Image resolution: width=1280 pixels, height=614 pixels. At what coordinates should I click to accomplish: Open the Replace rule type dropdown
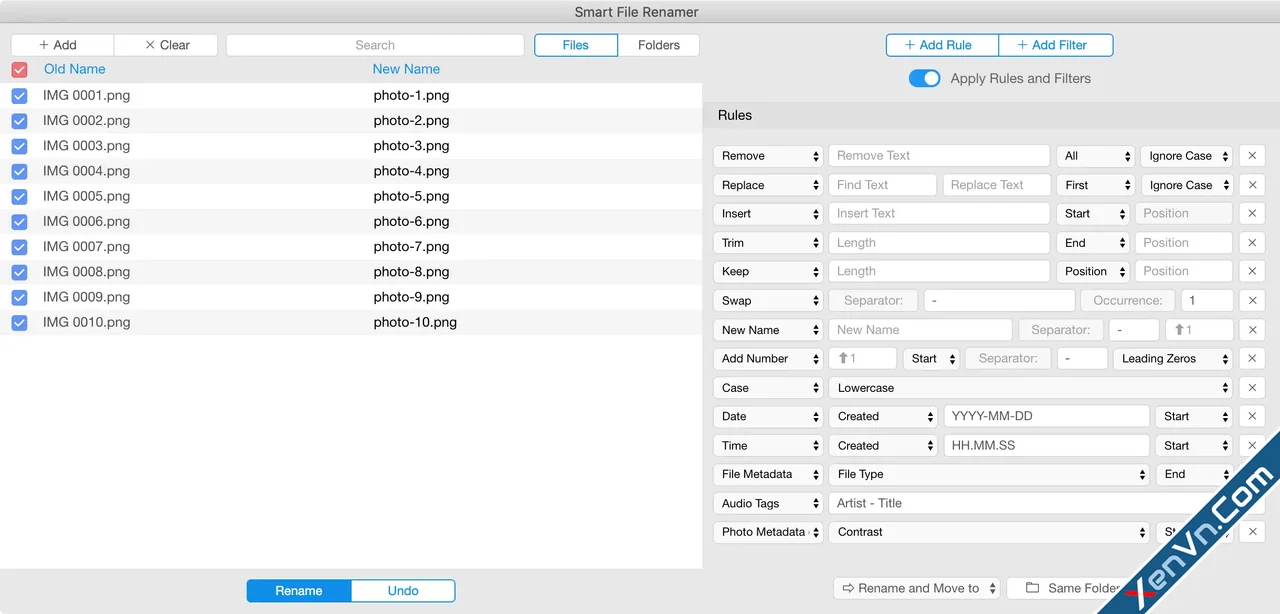(x=768, y=185)
